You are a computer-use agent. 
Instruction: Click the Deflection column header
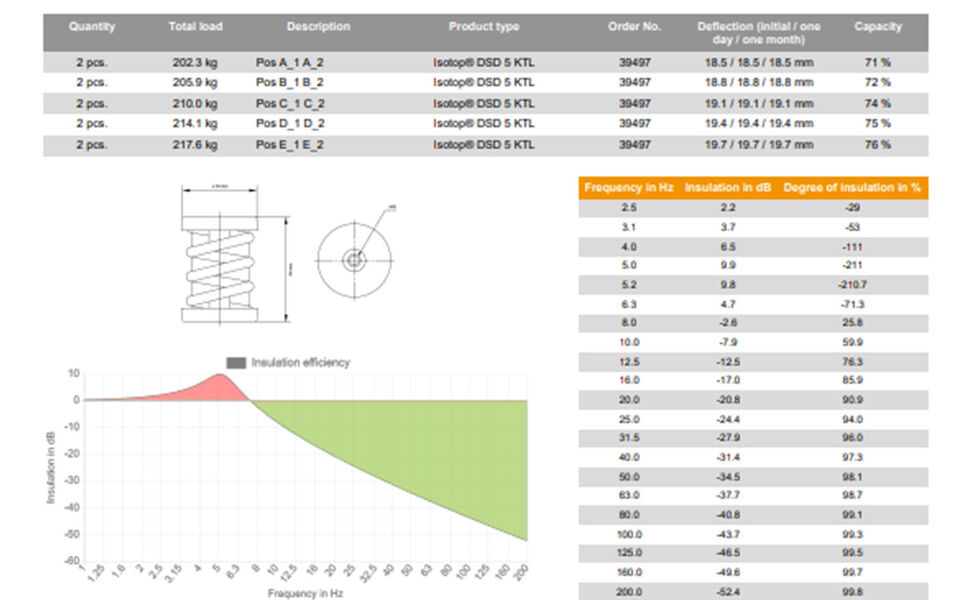pos(758,33)
